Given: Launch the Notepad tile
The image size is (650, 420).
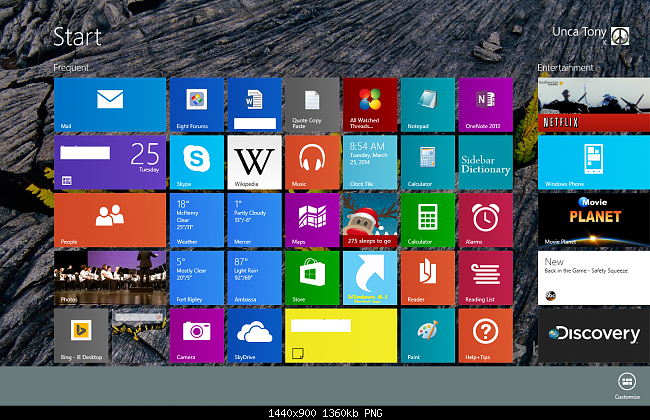Looking at the screenshot, I should [428, 105].
